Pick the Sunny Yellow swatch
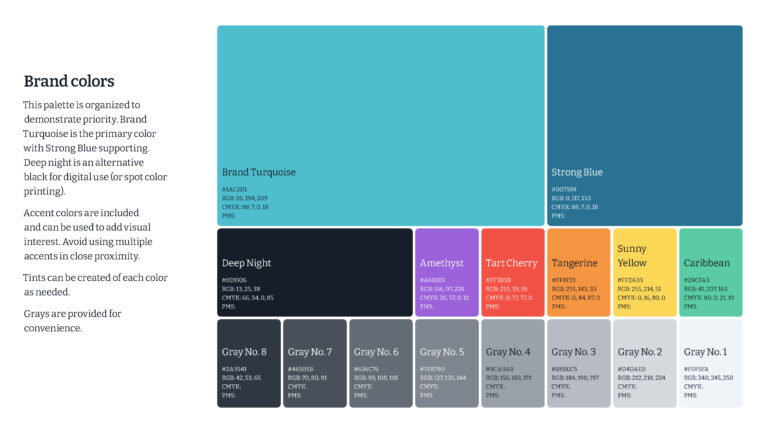 [x=645, y=272]
